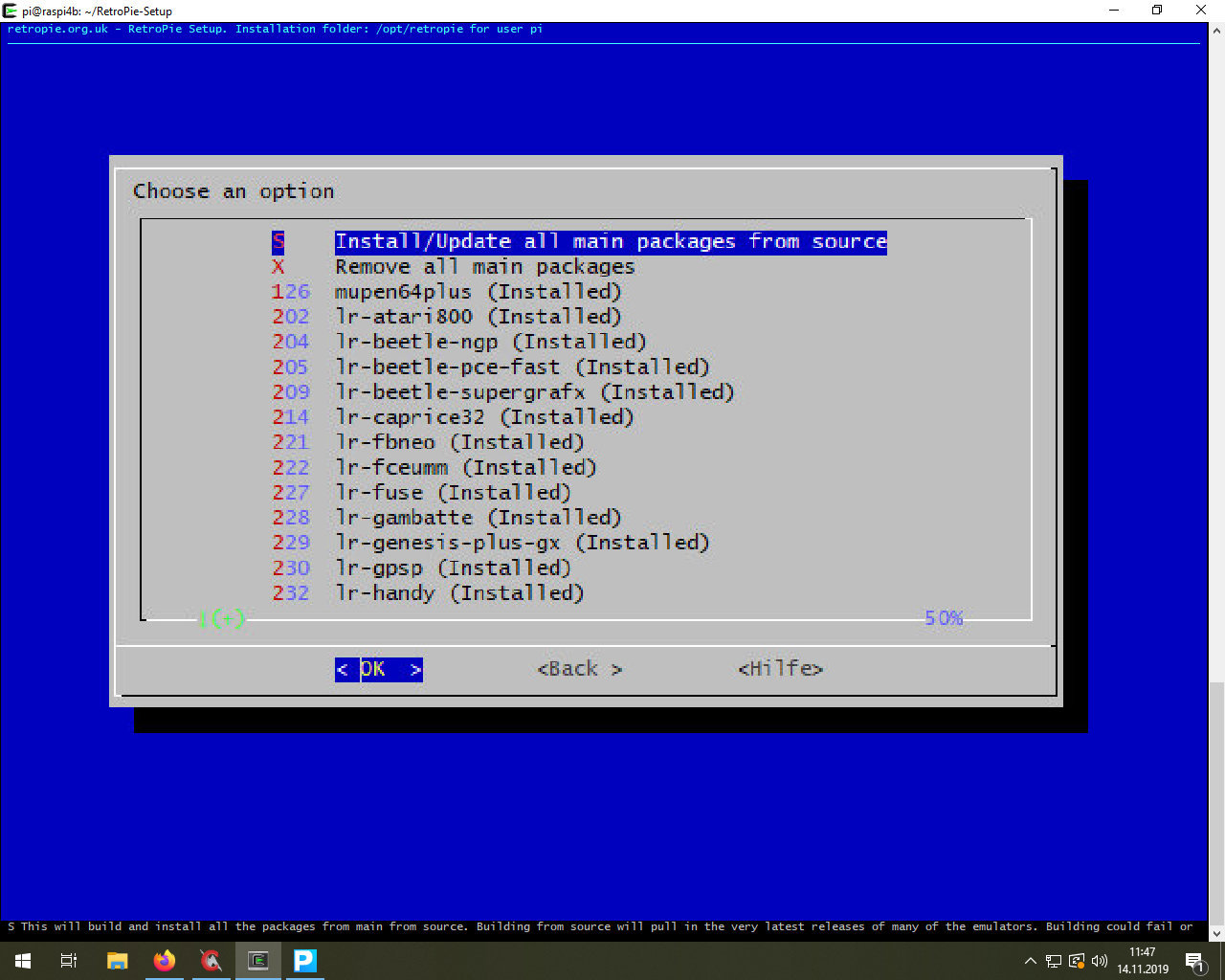Open the Windows Start menu
Image resolution: width=1225 pixels, height=980 pixels.
tap(23, 961)
